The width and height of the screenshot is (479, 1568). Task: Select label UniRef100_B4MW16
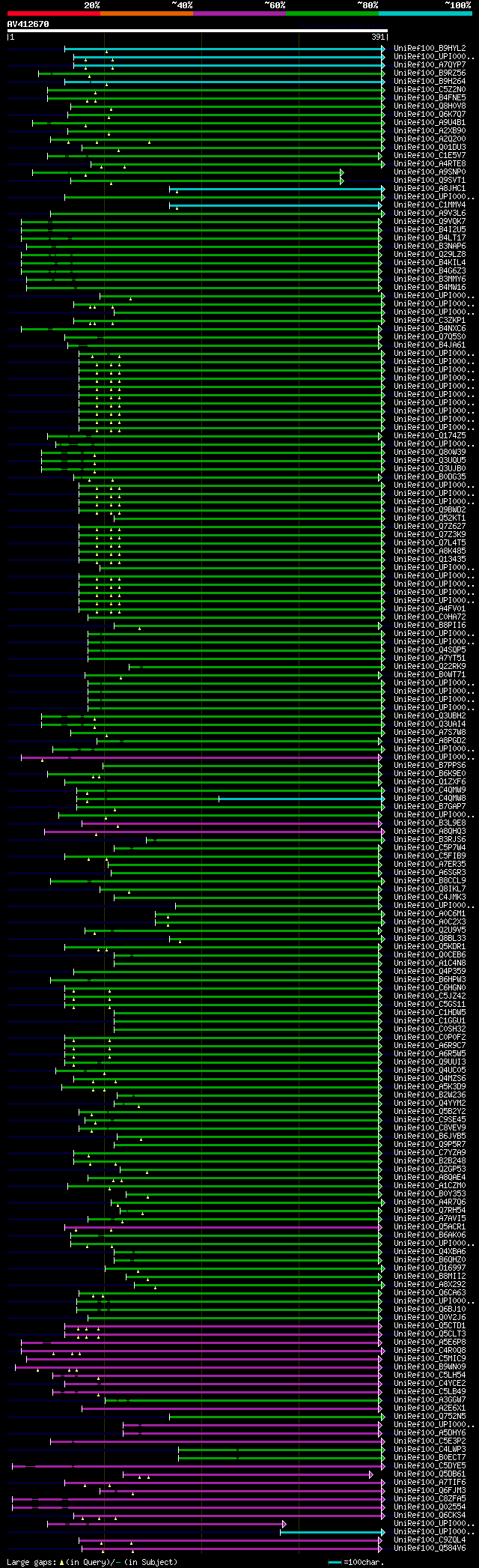(x=430, y=288)
